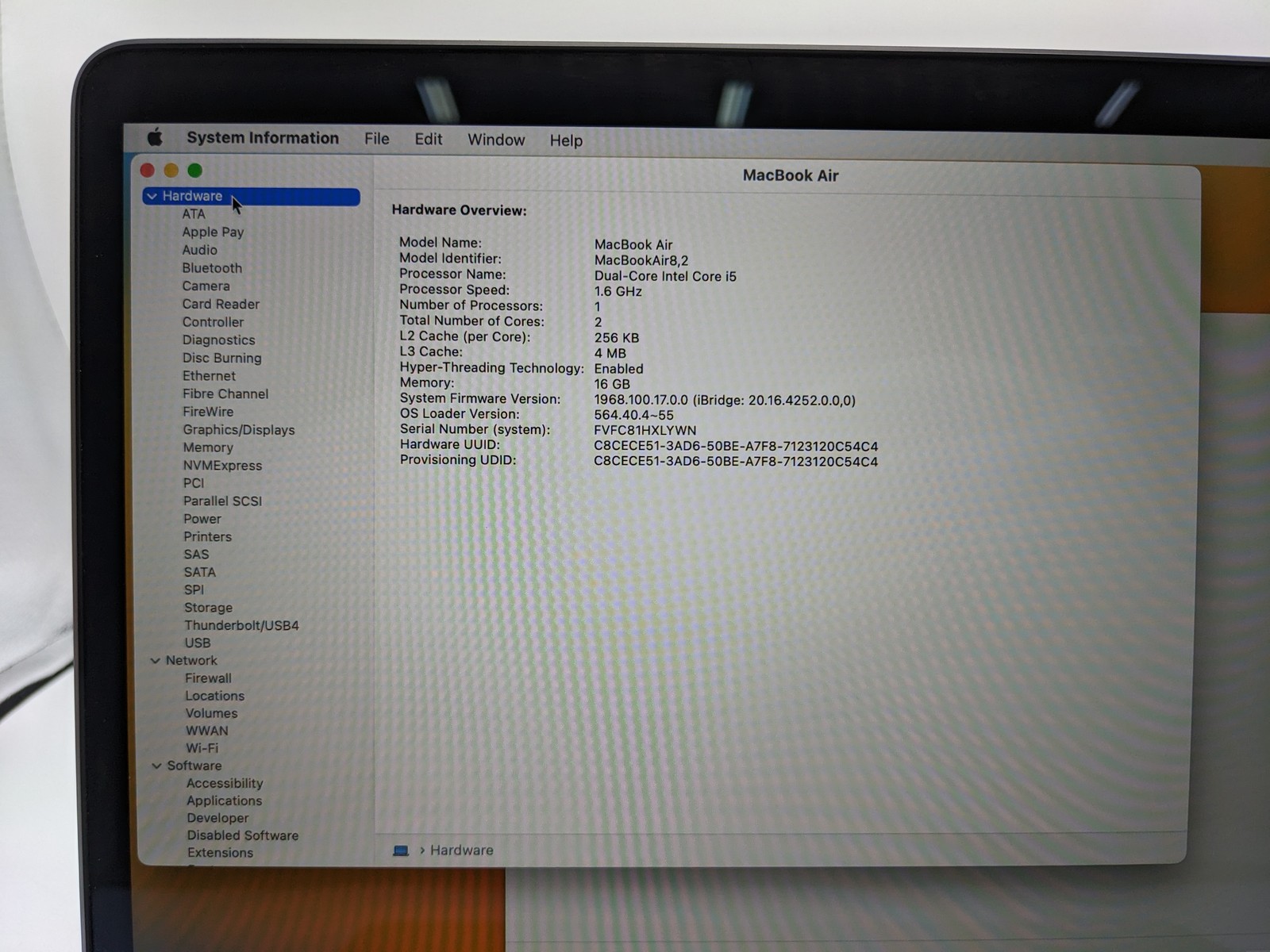Collapse the Hardware section chevron
The image size is (1270, 952).
[152, 196]
